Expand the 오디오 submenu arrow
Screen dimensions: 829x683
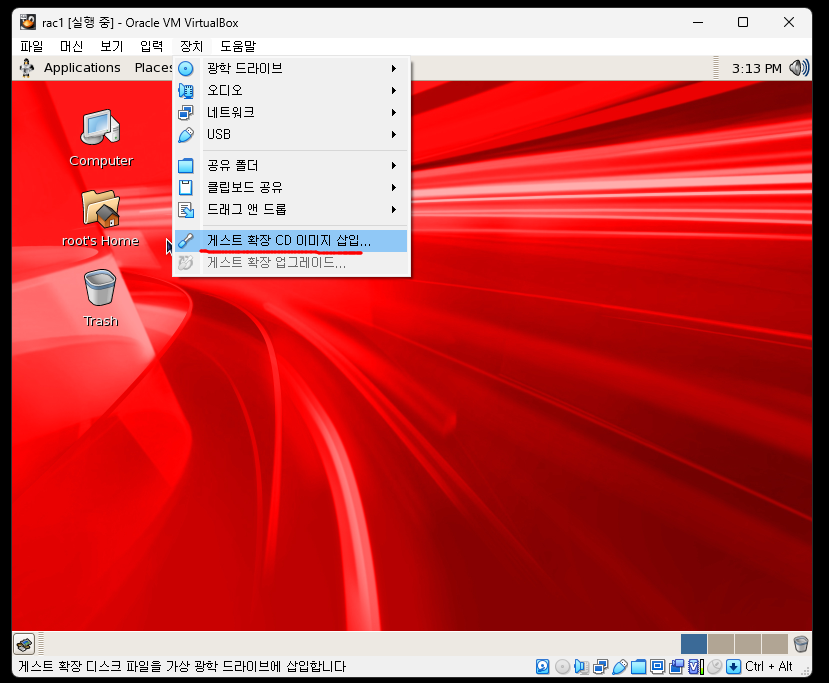(x=394, y=91)
